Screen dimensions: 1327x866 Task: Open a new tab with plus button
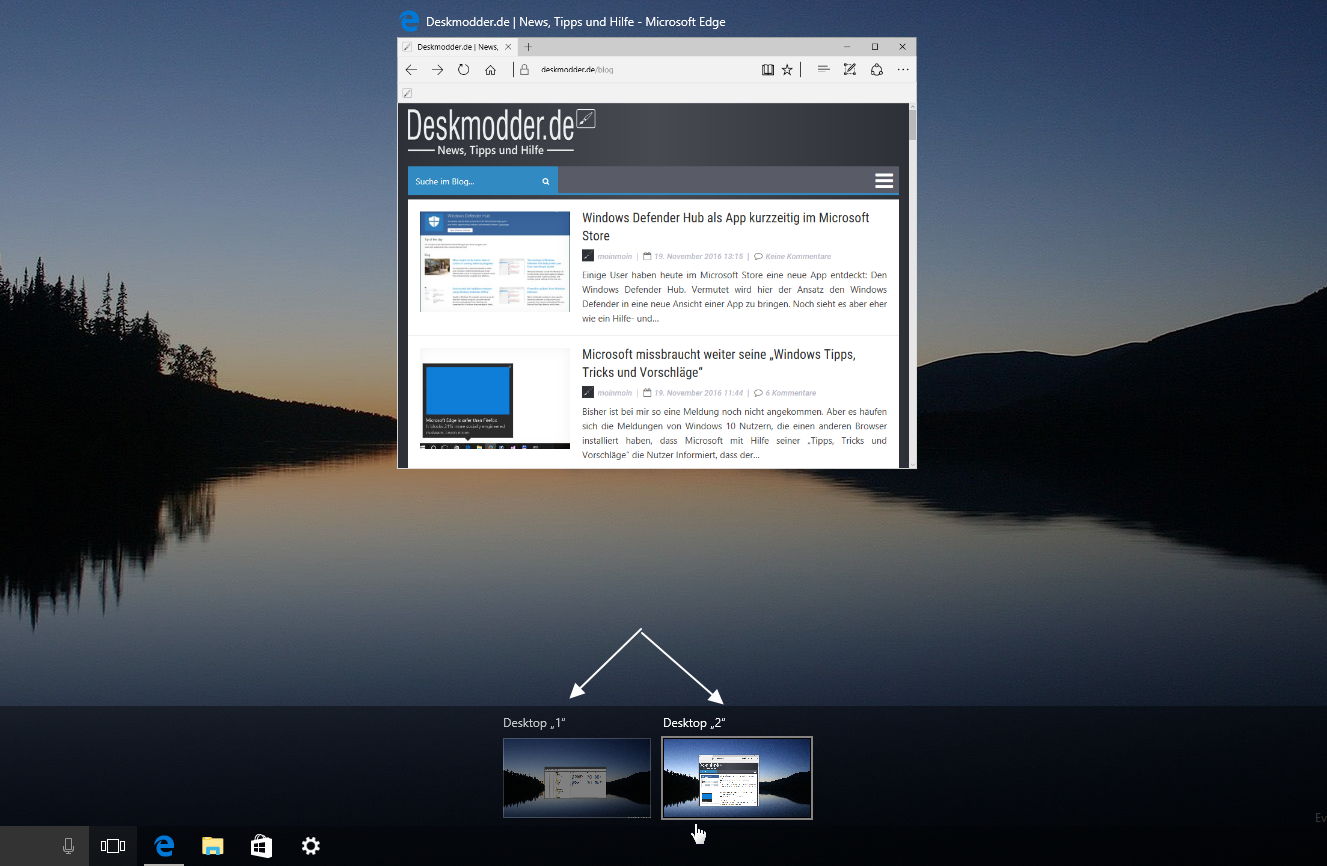click(x=529, y=47)
